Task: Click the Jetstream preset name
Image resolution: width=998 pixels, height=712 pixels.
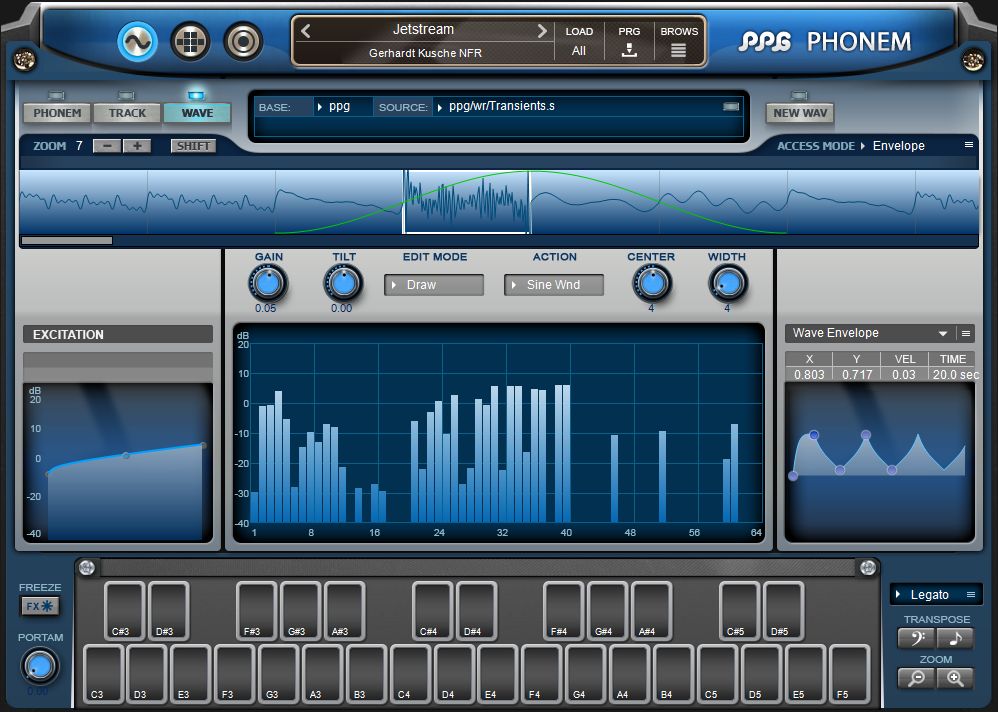Action: (x=423, y=29)
